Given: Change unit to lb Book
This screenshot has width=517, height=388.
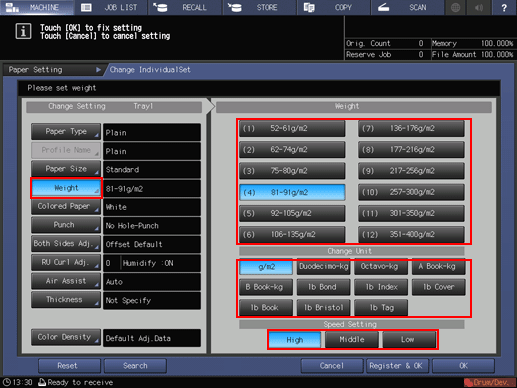Looking at the screenshot, I should coord(266,308).
